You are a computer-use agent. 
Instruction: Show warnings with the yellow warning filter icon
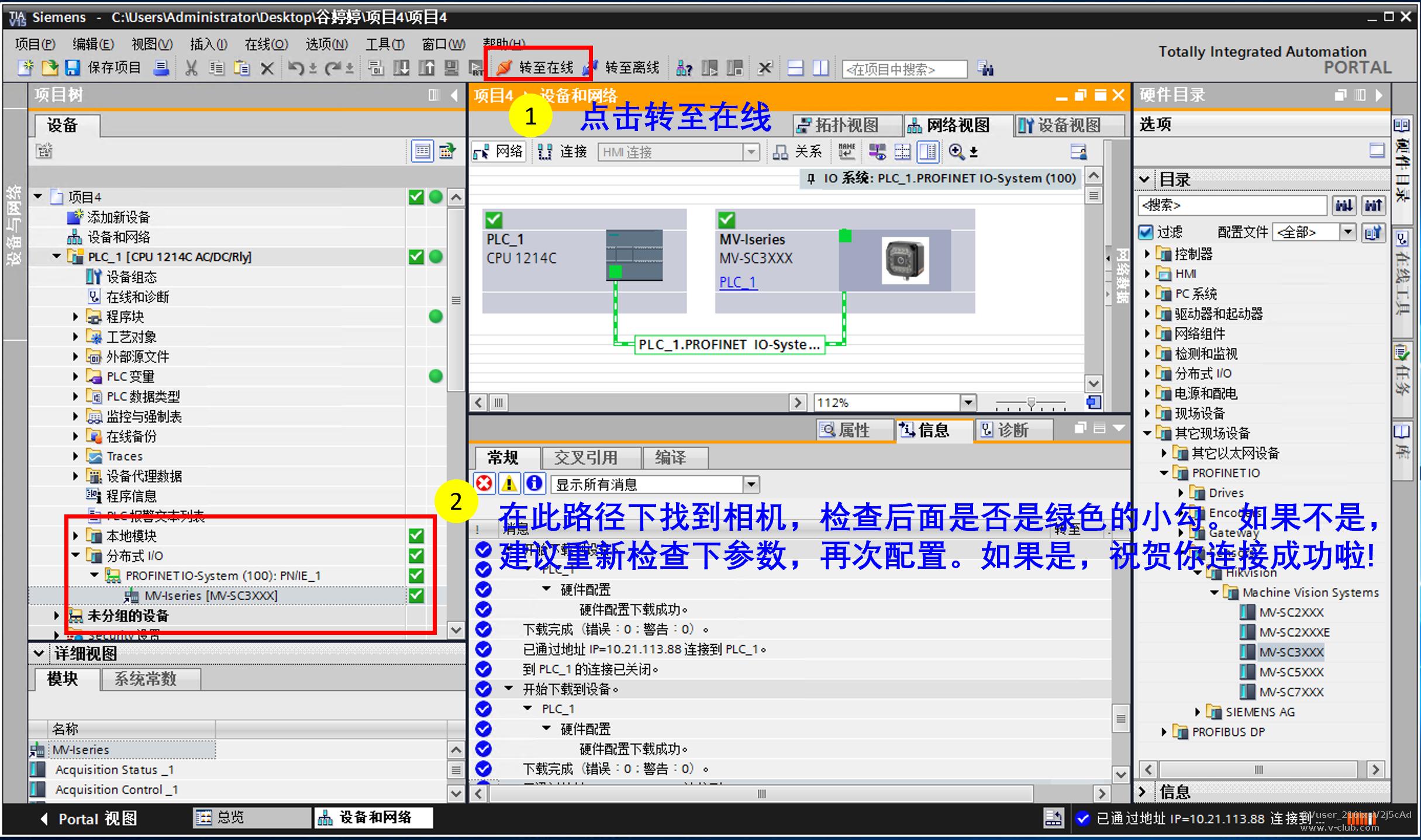[509, 483]
